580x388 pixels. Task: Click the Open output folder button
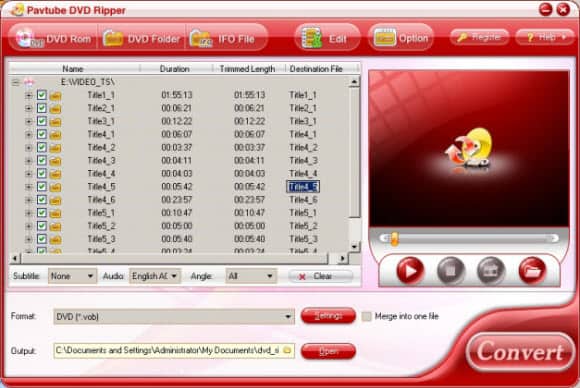[328, 351]
